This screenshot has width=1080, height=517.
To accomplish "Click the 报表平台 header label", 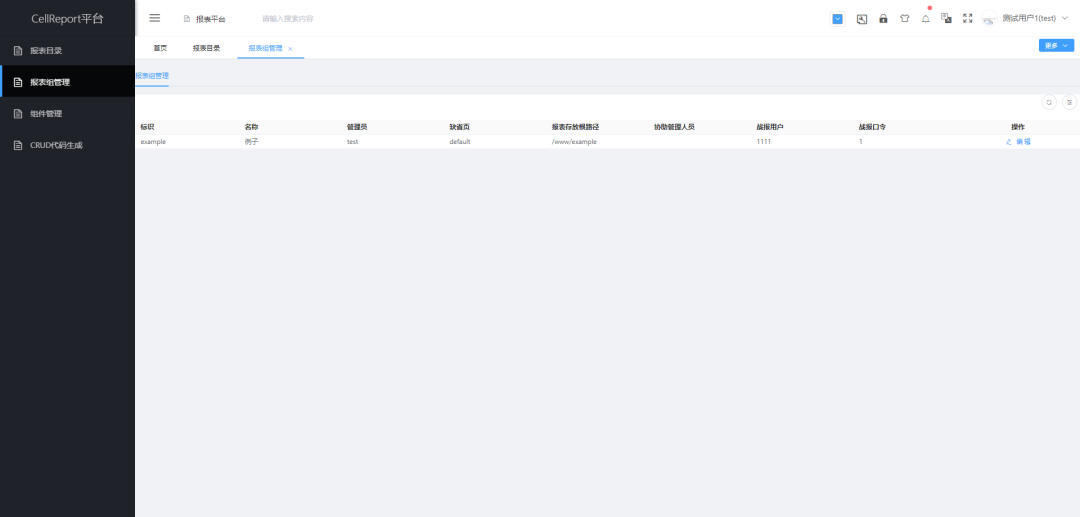I will (x=210, y=19).
